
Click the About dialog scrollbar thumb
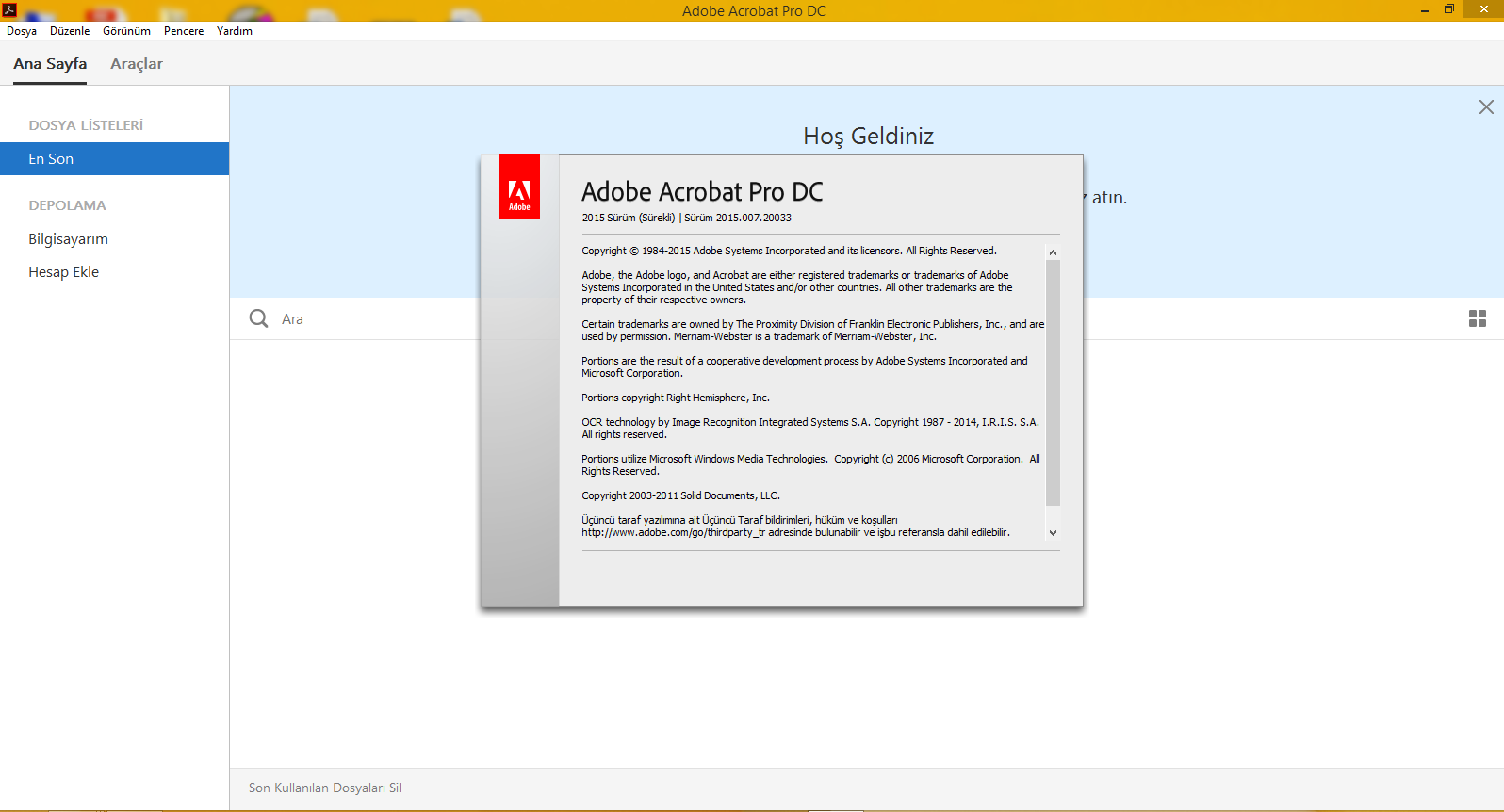click(1053, 382)
